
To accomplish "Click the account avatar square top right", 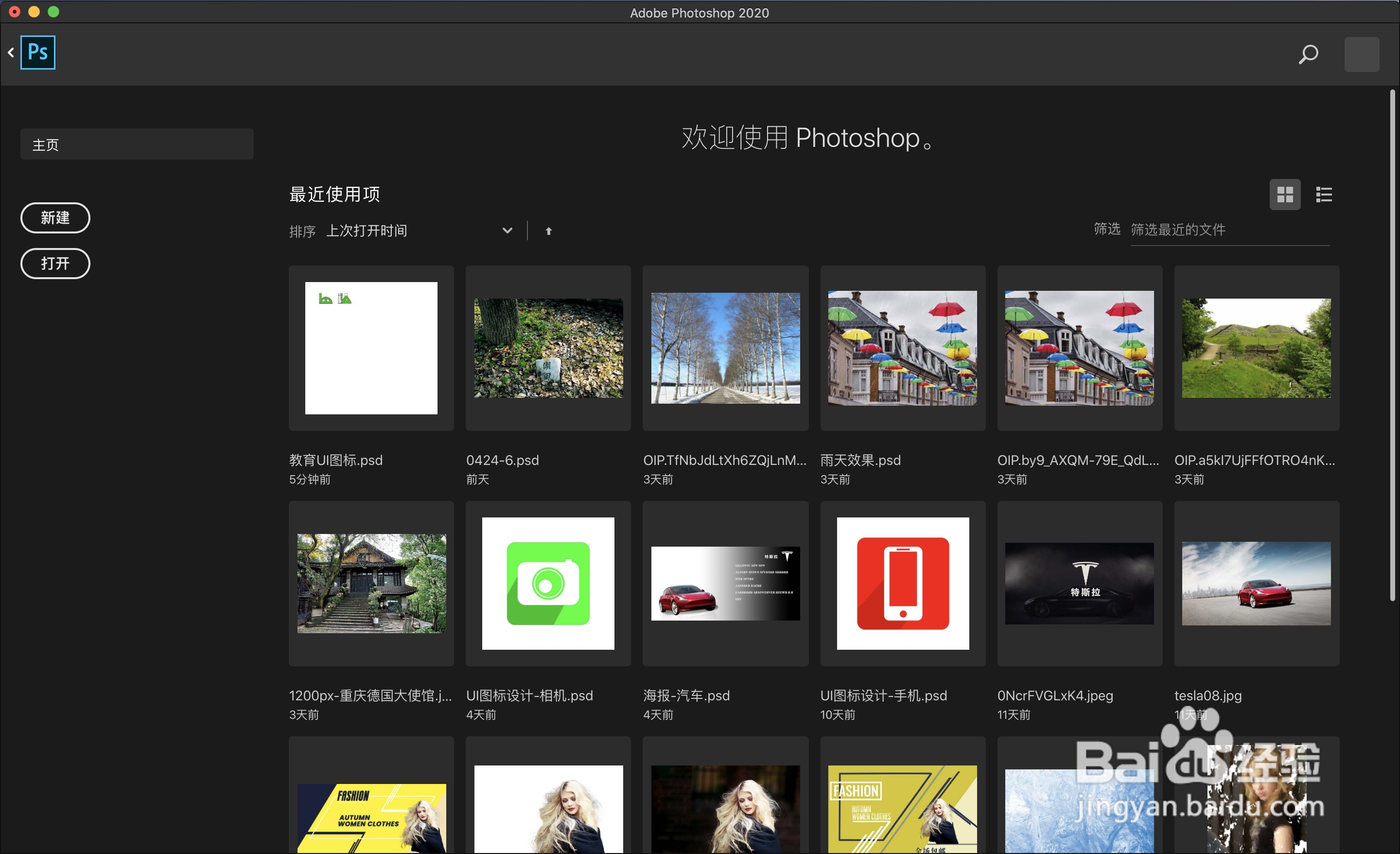I will (x=1362, y=54).
